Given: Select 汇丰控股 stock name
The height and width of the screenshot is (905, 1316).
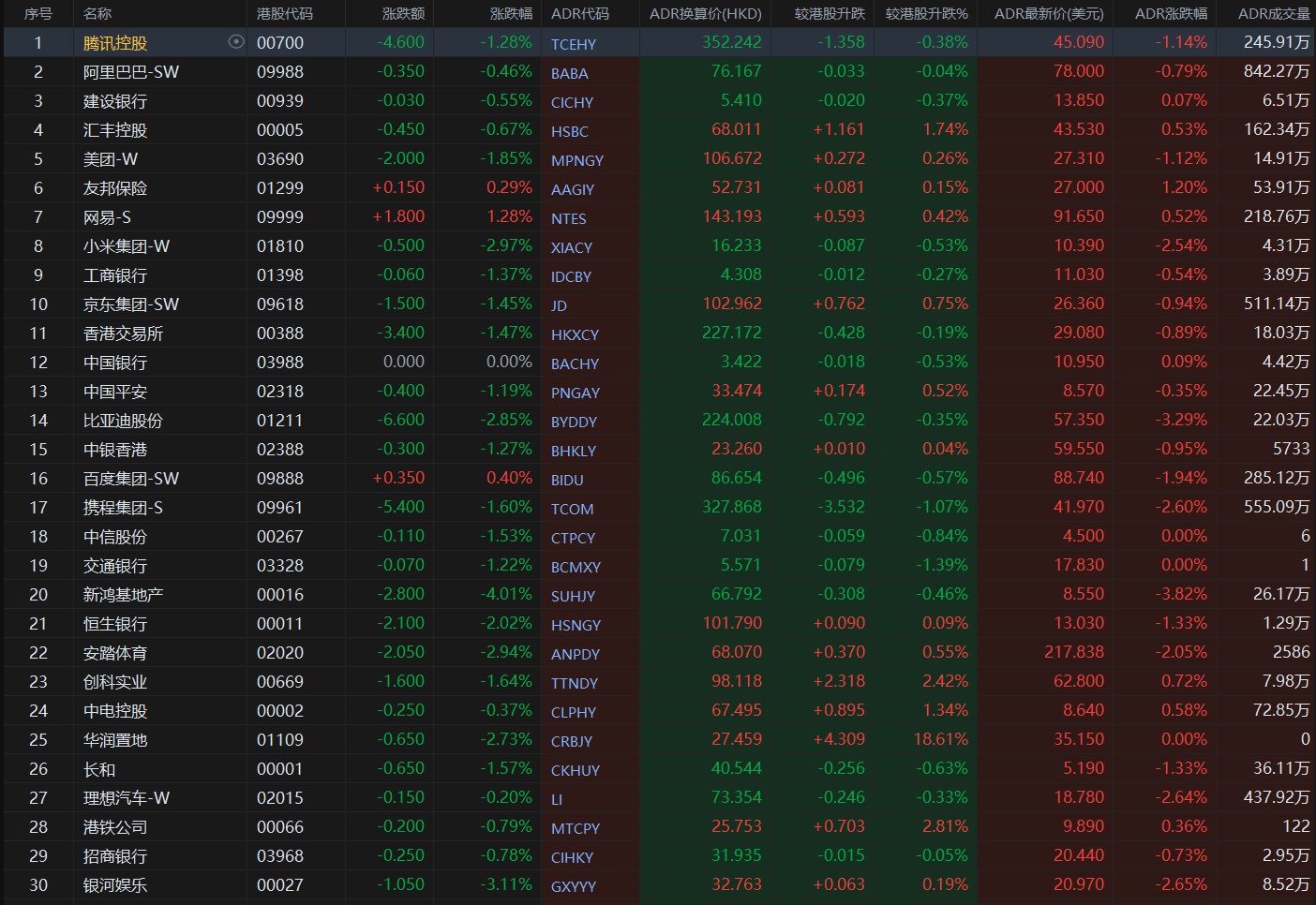Looking at the screenshot, I should tap(115, 130).
